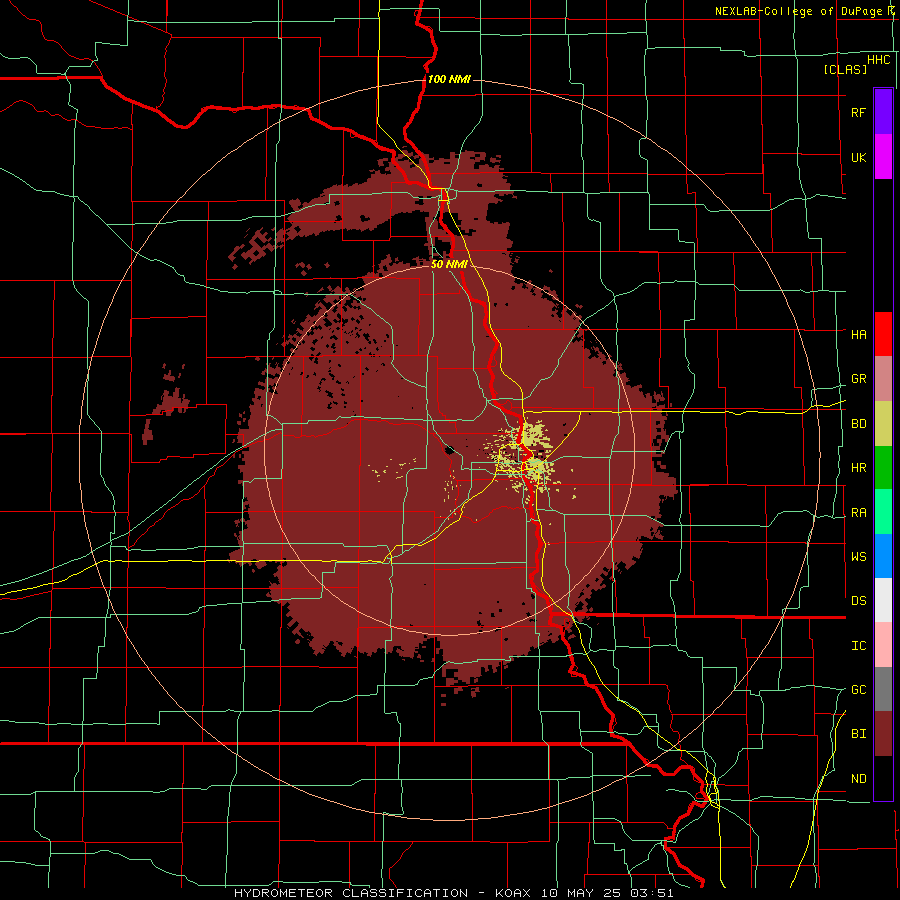Click the DS white legend swatch
This screenshot has height=900, width=900.
tap(883, 600)
